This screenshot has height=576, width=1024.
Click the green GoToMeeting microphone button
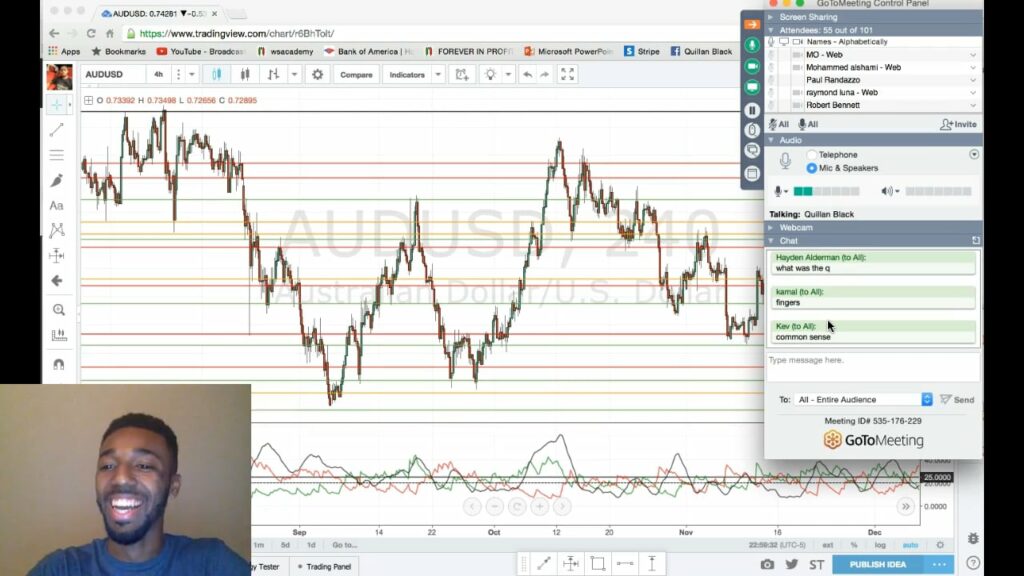click(x=752, y=44)
